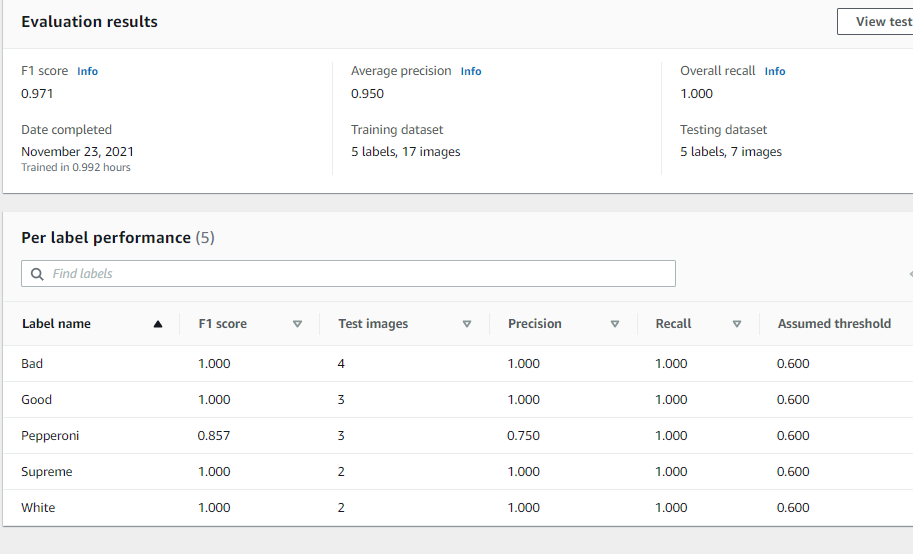The height and width of the screenshot is (554, 913).
Task: Click the Precision column header
Action: (535, 324)
